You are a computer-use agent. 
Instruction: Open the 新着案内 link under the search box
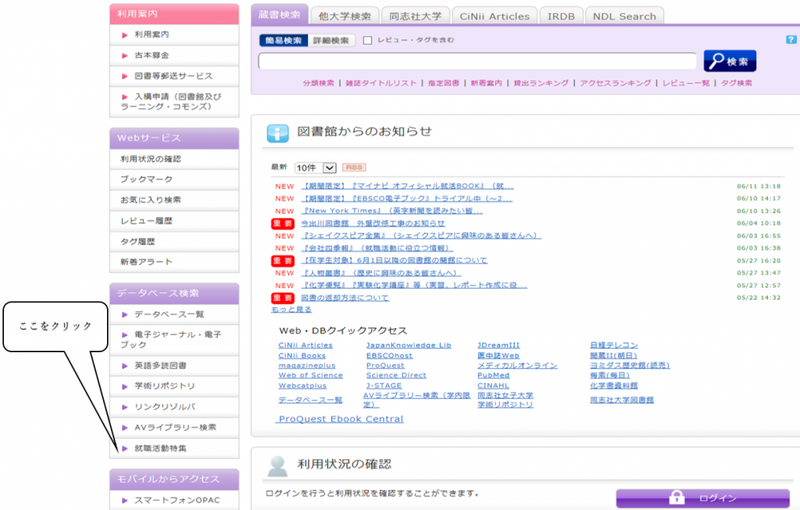pos(486,83)
